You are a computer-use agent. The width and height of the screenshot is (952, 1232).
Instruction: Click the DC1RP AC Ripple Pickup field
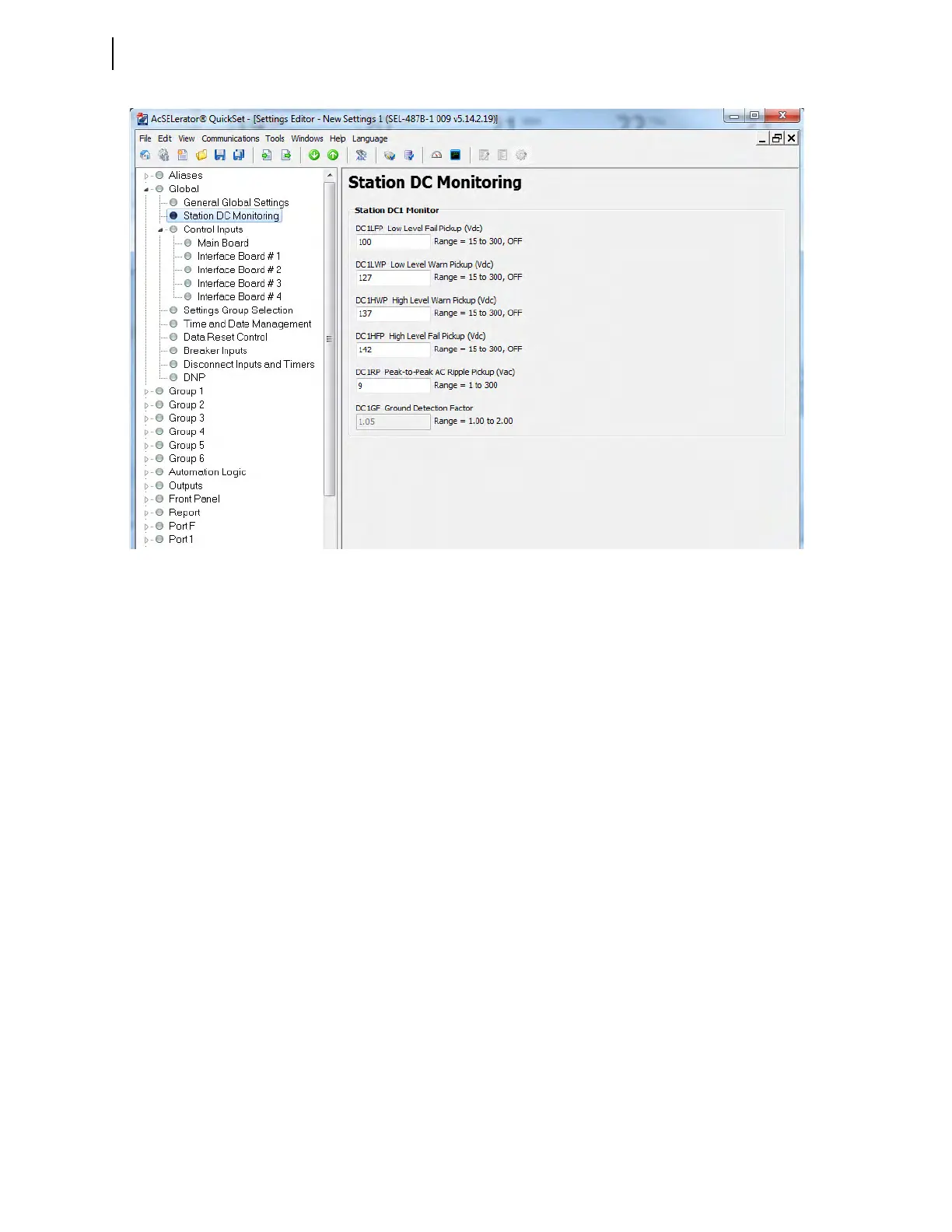tap(393, 386)
